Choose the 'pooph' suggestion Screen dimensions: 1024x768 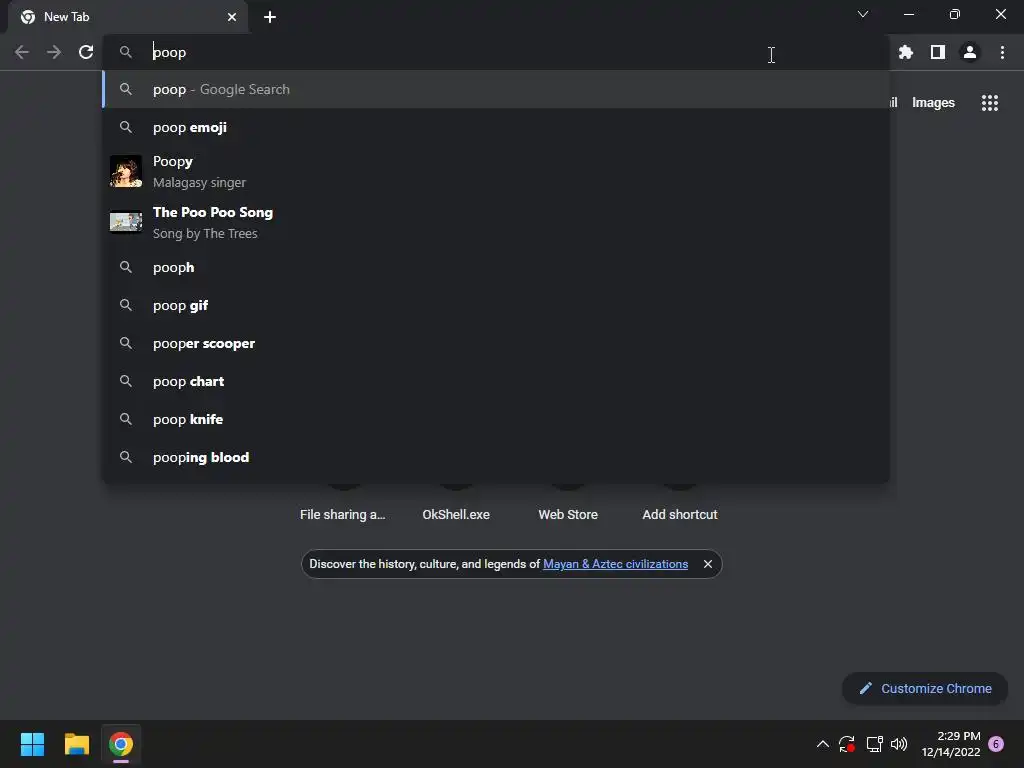496,267
